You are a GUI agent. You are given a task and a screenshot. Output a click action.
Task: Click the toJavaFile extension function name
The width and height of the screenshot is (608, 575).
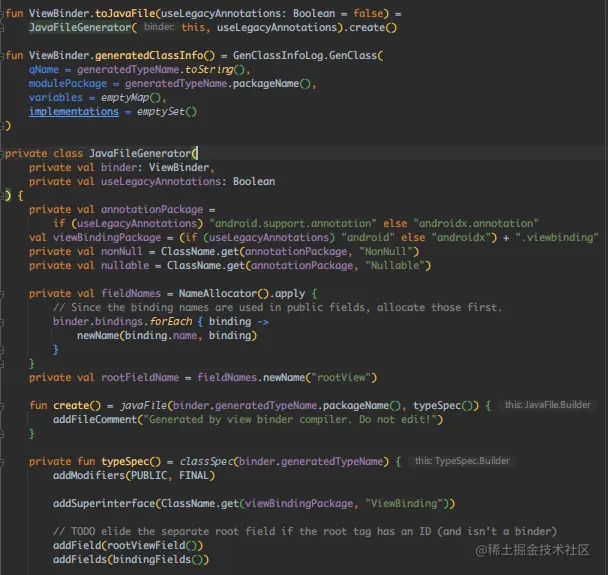[x=125, y=14]
